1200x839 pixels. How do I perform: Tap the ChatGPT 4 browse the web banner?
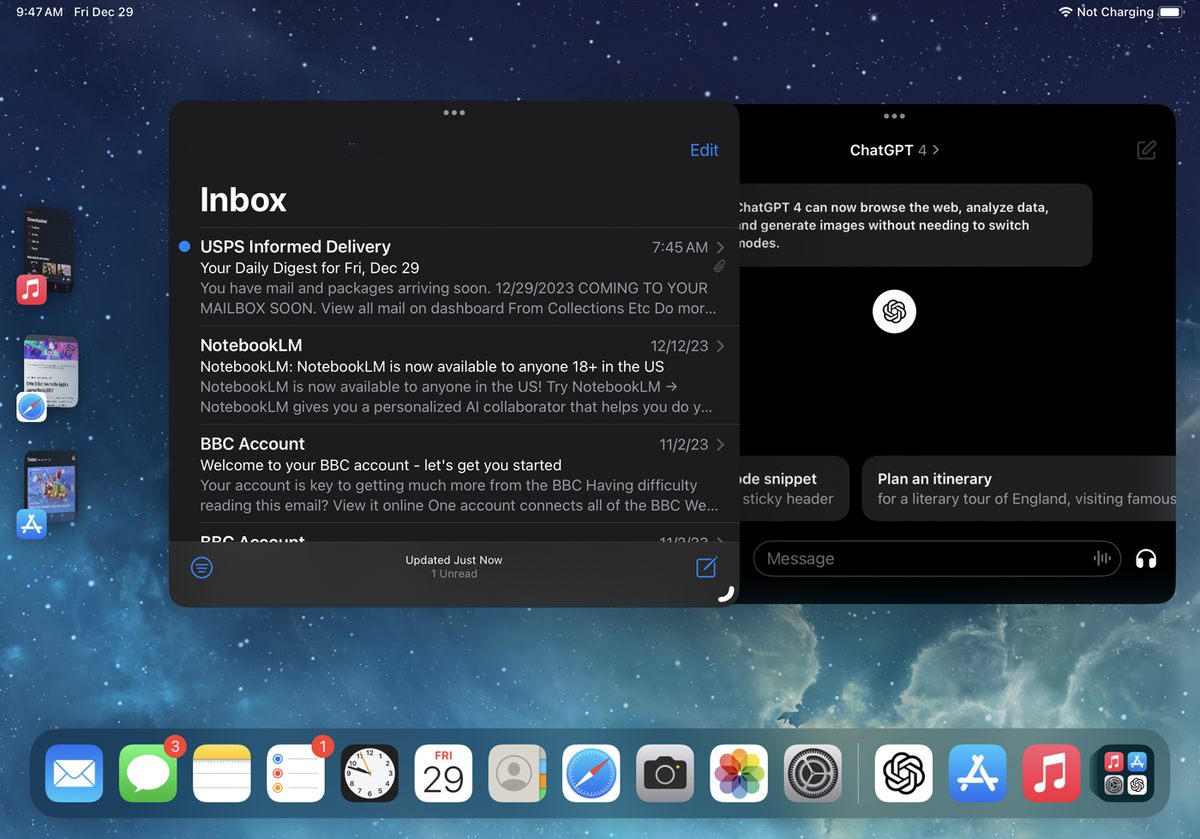(914, 225)
